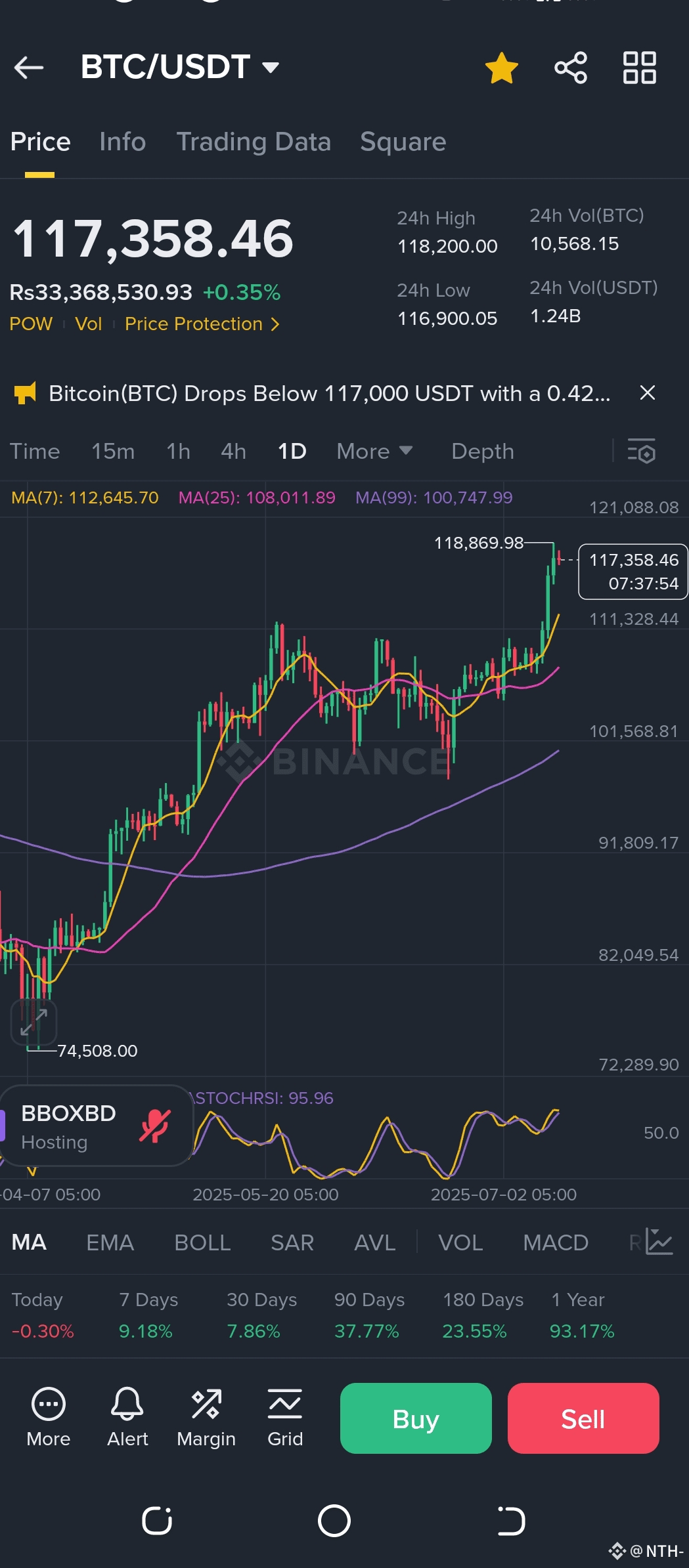Set a price Alert
Image resolution: width=689 pixels, height=1568 pixels.
coord(127,1418)
